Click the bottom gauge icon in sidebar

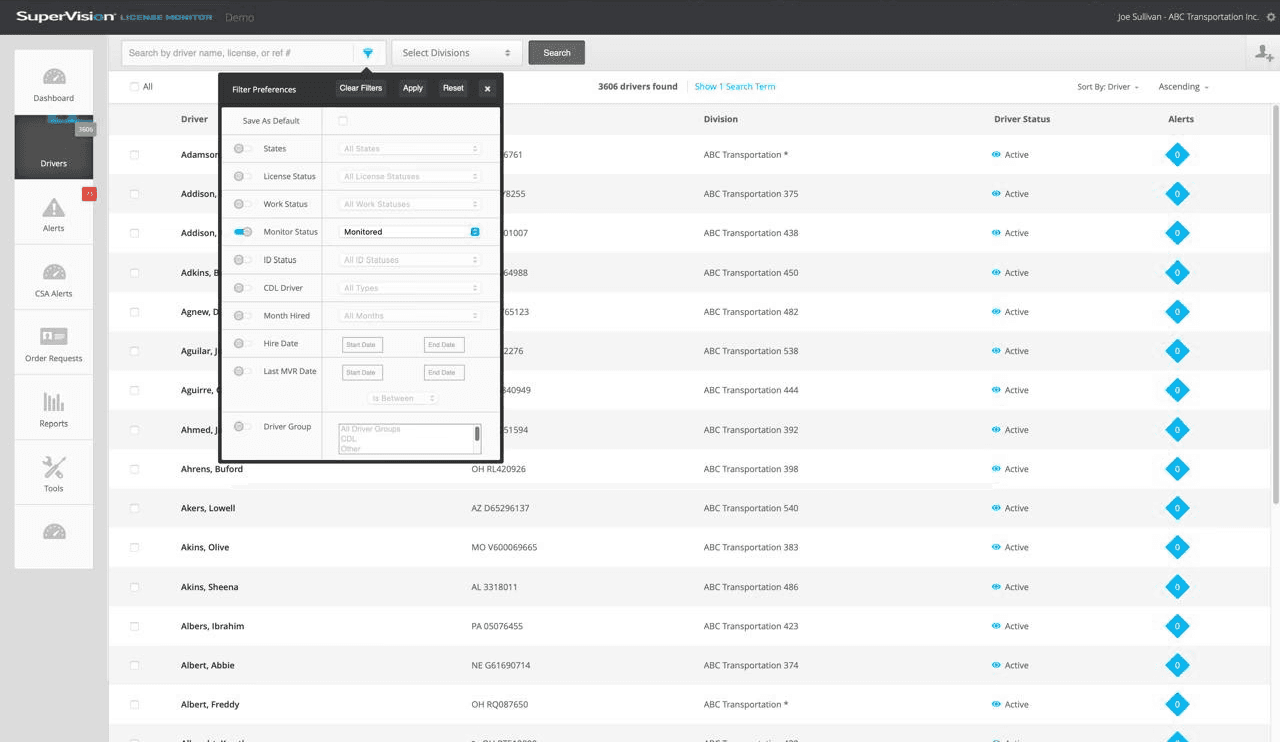point(54,532)
